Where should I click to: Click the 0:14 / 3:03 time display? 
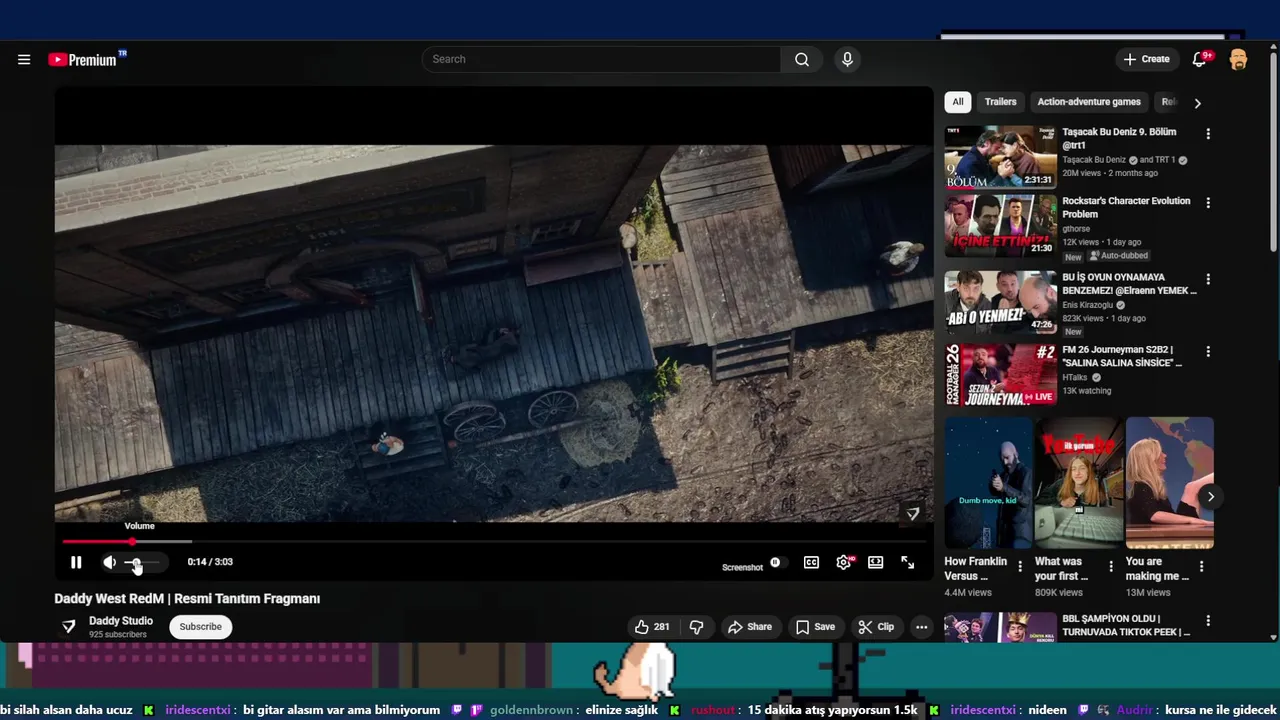pos(210,562)
